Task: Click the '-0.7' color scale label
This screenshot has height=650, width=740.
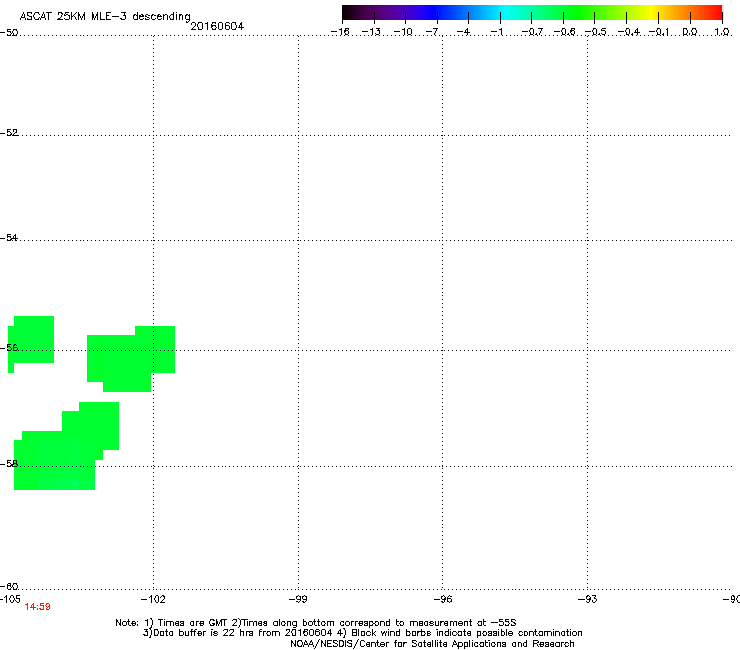Action: tap(532, 32)
